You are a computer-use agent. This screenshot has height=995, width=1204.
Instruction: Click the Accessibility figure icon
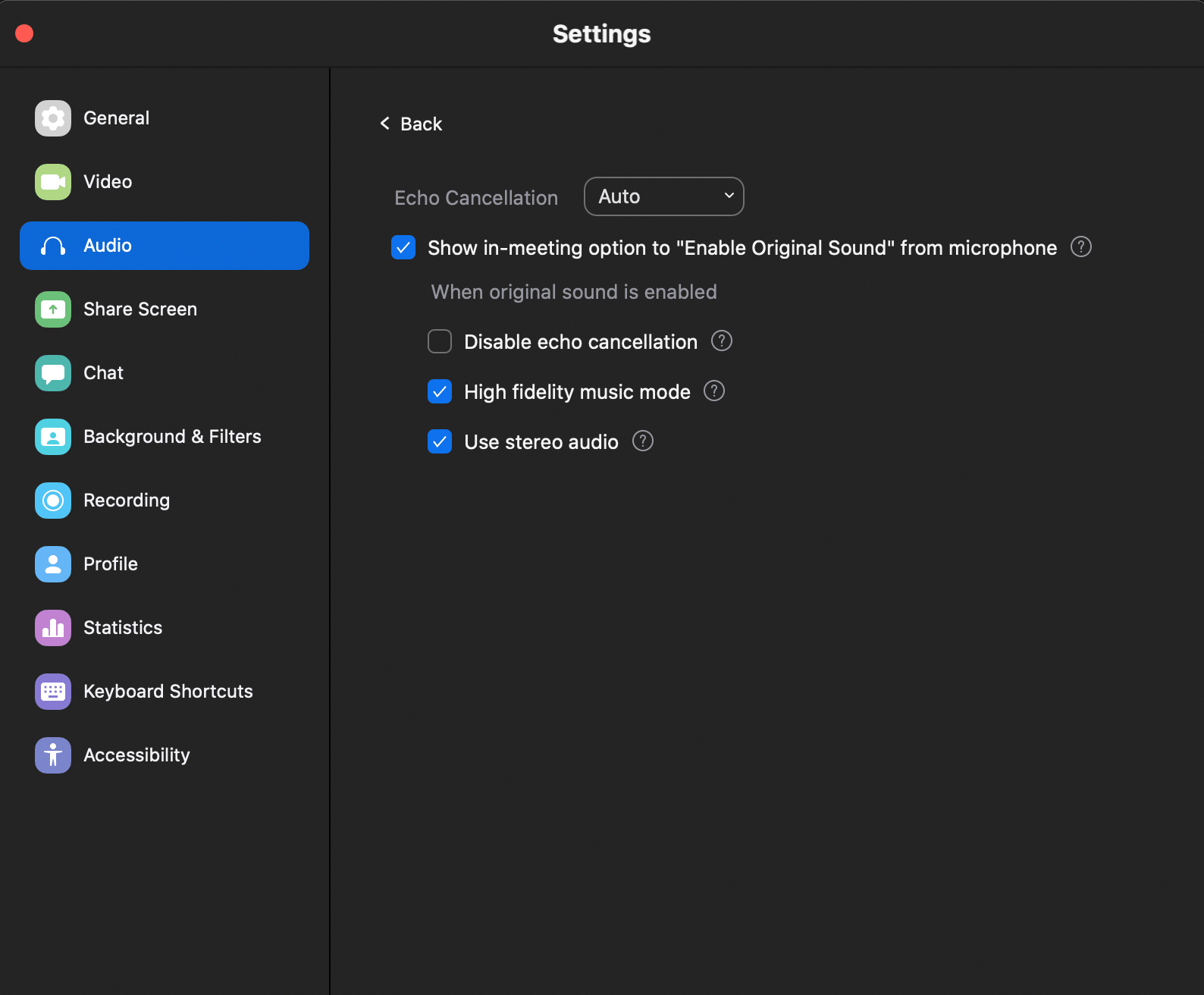[x=53, y=755]
